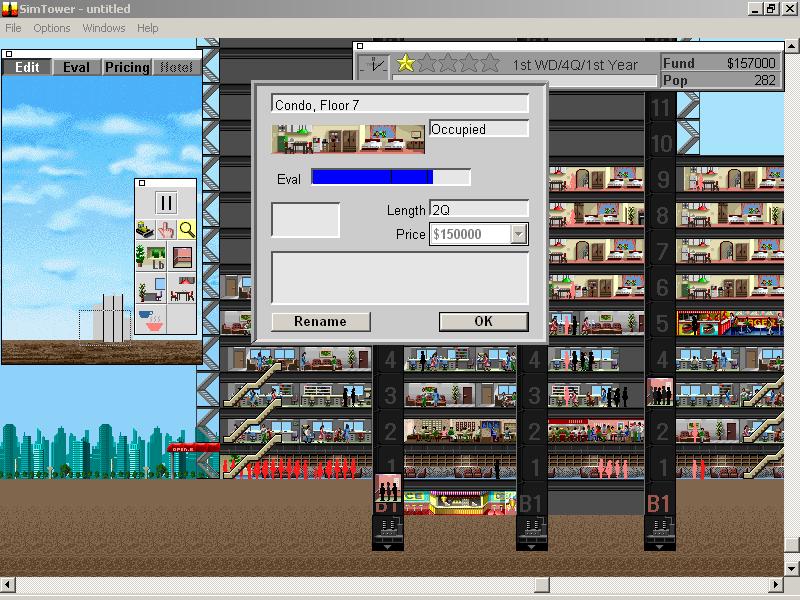Choose the condo build tool
Viewport: 800px width, 600px height.
[x=182, y=289]
